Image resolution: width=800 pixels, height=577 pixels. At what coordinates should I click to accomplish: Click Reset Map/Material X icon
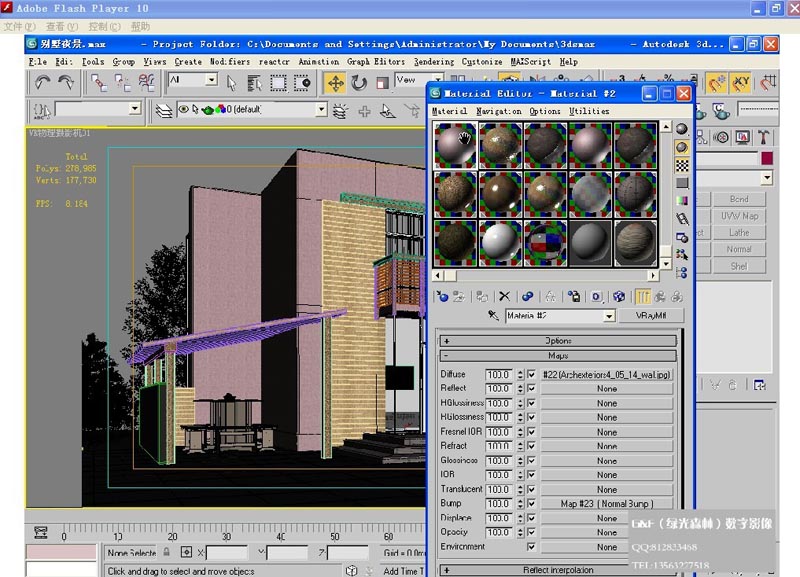coord(504,296)
